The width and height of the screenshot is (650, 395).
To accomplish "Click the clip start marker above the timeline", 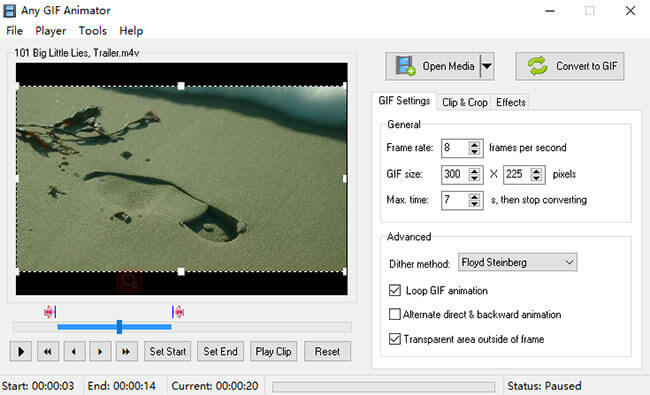I will tap(50, 312).
